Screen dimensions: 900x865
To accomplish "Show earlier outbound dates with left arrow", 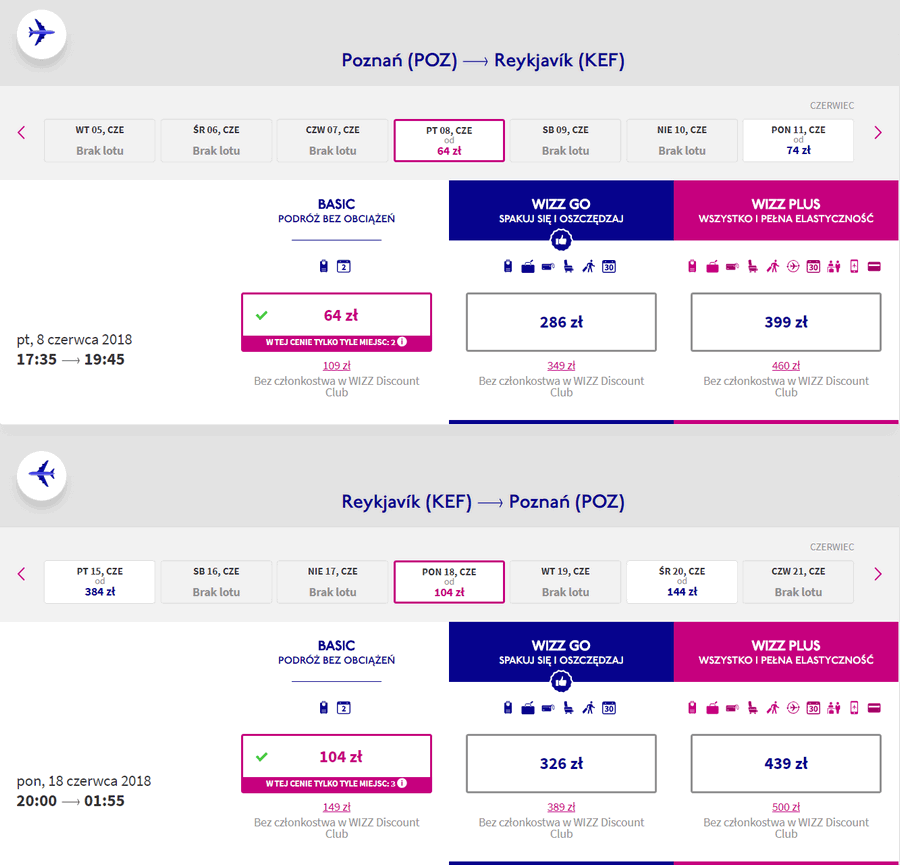I will 21,133.
